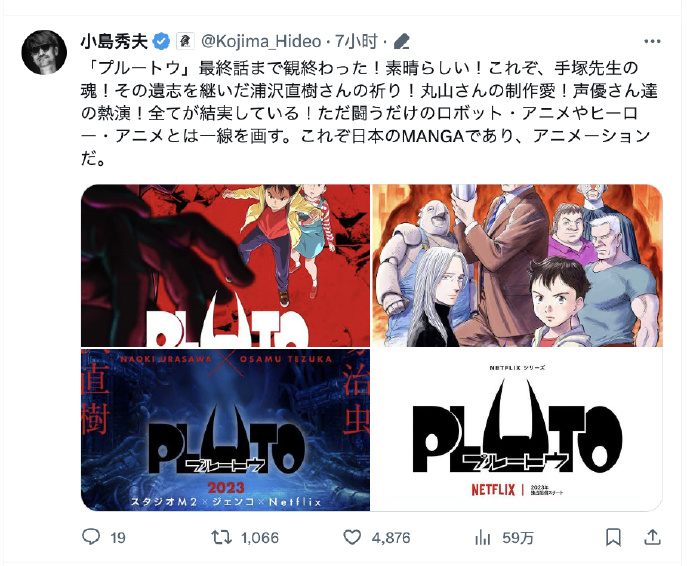The height and width of the screenshot is (566, 690).
Task: Open the red Pluto poster image
Action: coord(225,265)
